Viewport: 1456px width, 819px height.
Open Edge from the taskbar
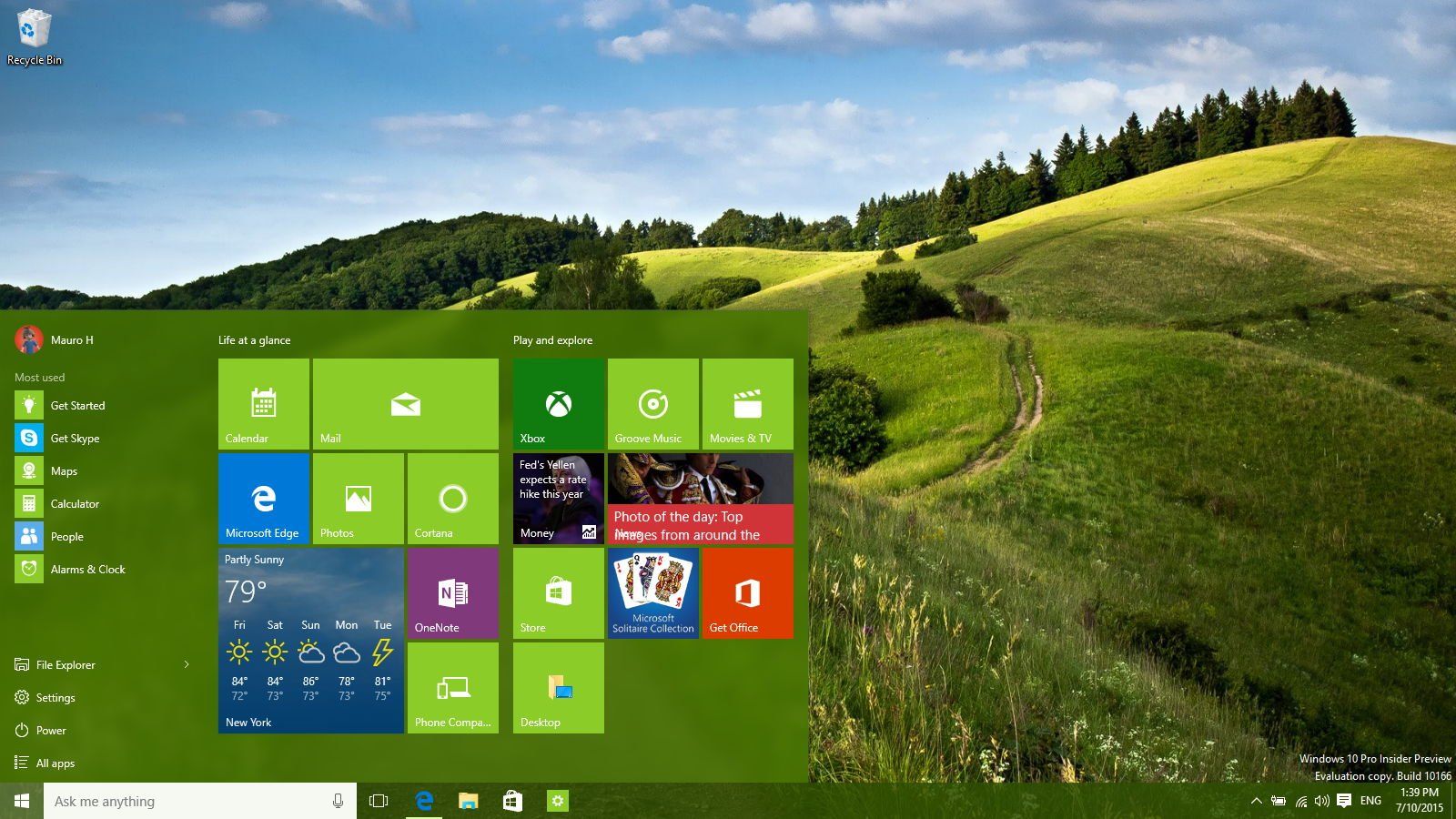424,801
